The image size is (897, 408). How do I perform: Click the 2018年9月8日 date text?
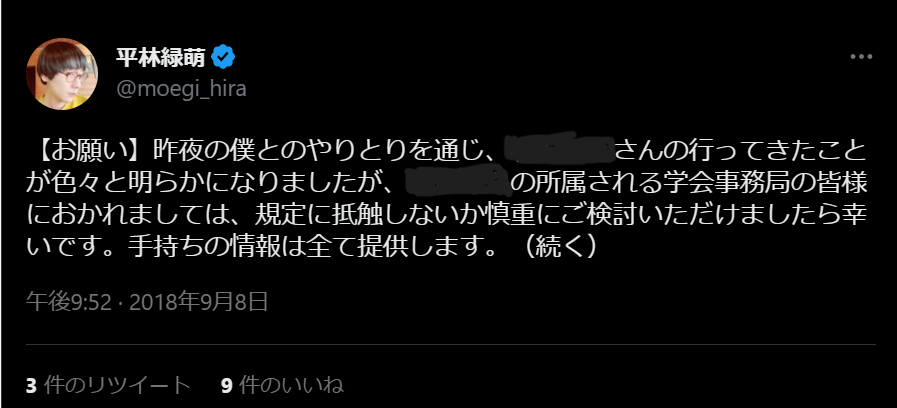(x=199, y=302)
